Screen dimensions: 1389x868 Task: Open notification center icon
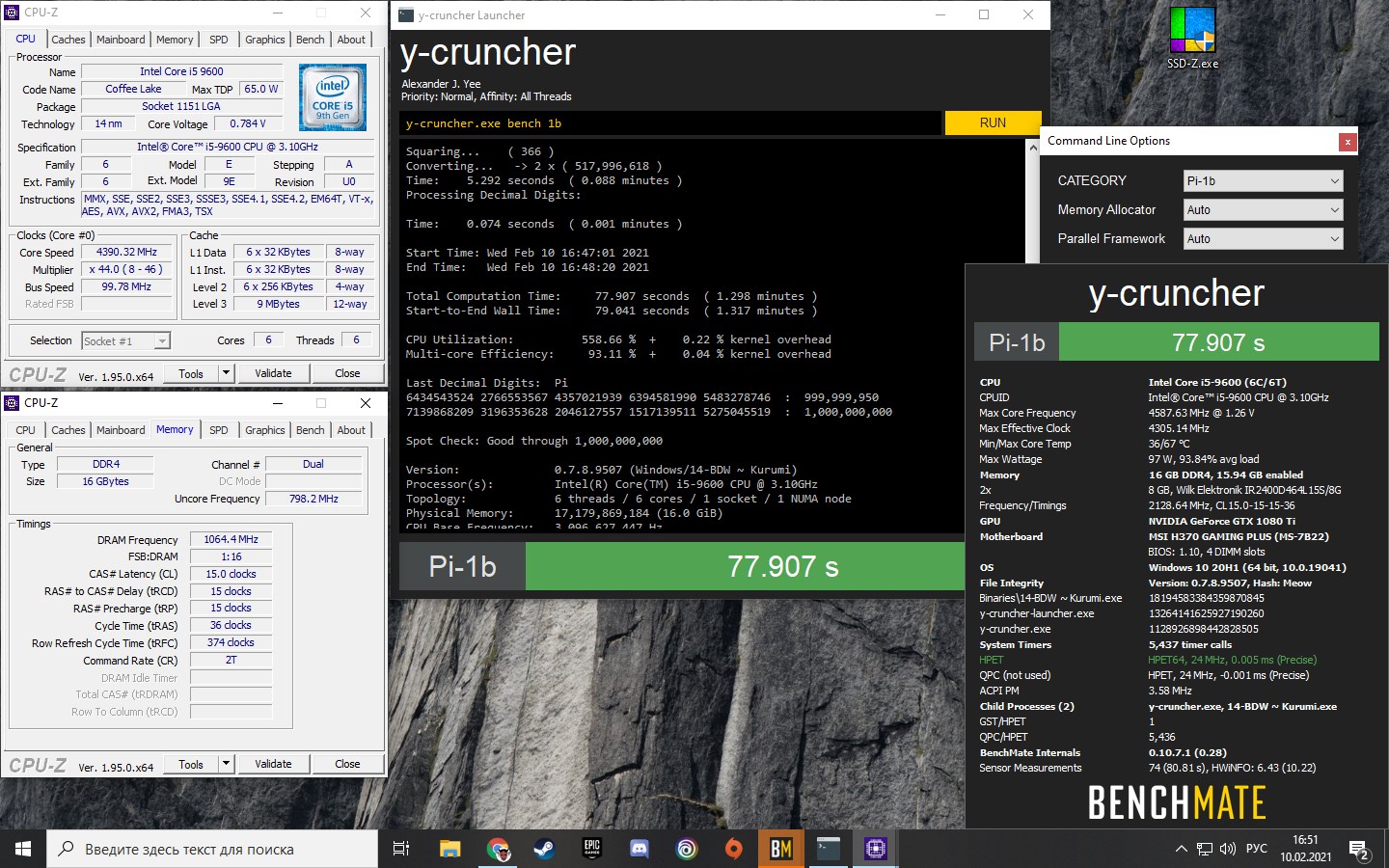click(1360, 849)
